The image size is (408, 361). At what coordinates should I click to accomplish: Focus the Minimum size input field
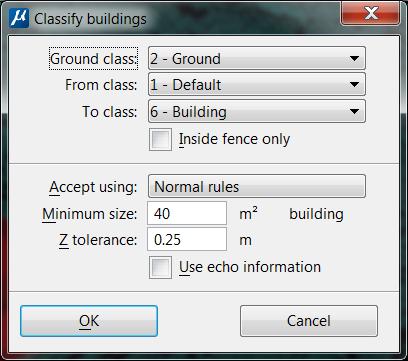(187, 213)
